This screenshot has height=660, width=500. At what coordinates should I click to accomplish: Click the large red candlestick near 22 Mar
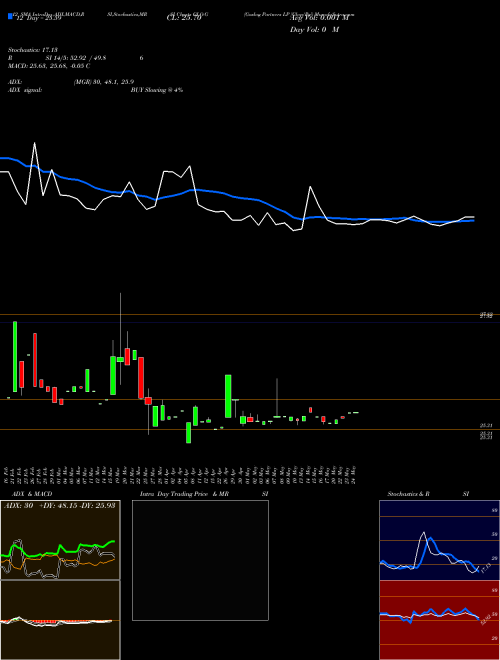[141, 378]
